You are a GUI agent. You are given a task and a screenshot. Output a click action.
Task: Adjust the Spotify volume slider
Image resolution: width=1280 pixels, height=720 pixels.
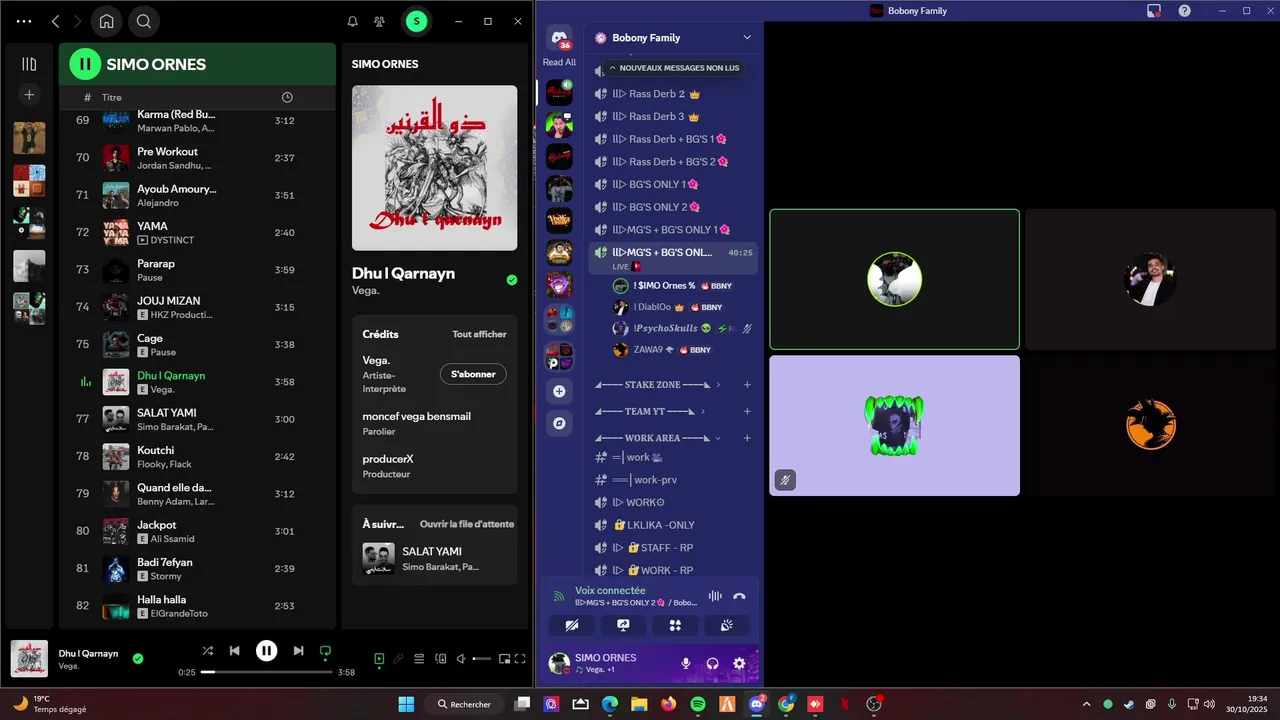coord(481,659)
